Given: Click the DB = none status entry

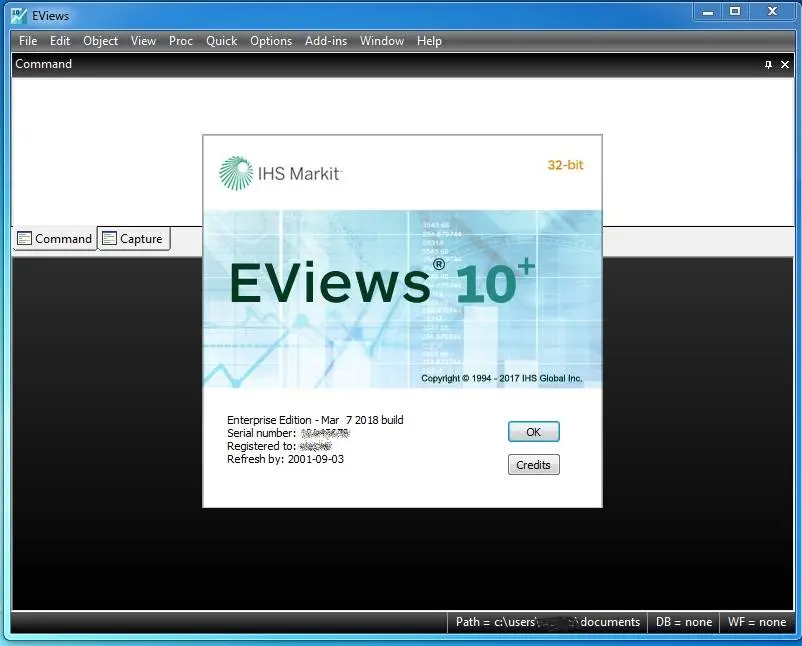Looking at the screenshot, I should pyautogui.click(x=684, y=622).
